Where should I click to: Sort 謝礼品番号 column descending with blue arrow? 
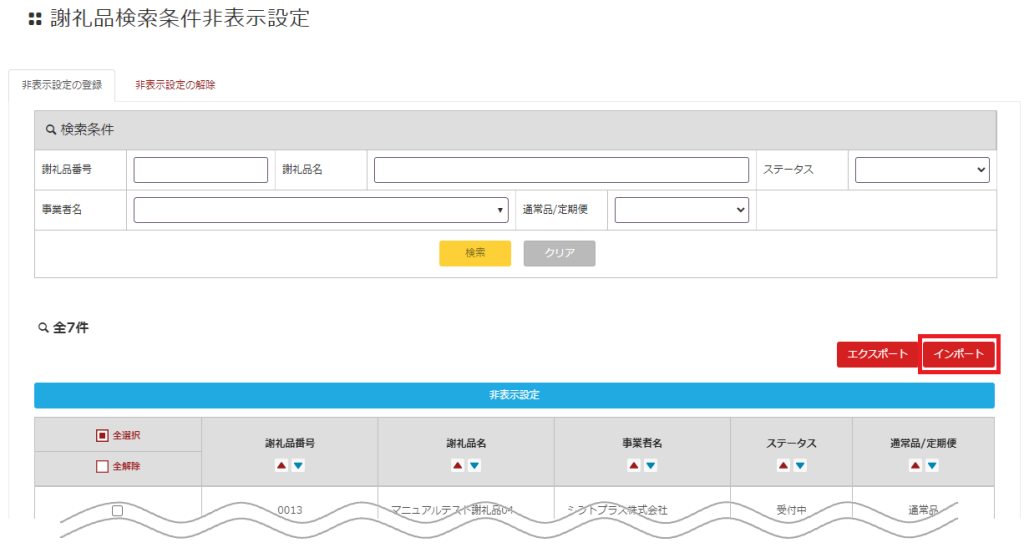pos(298,465)
